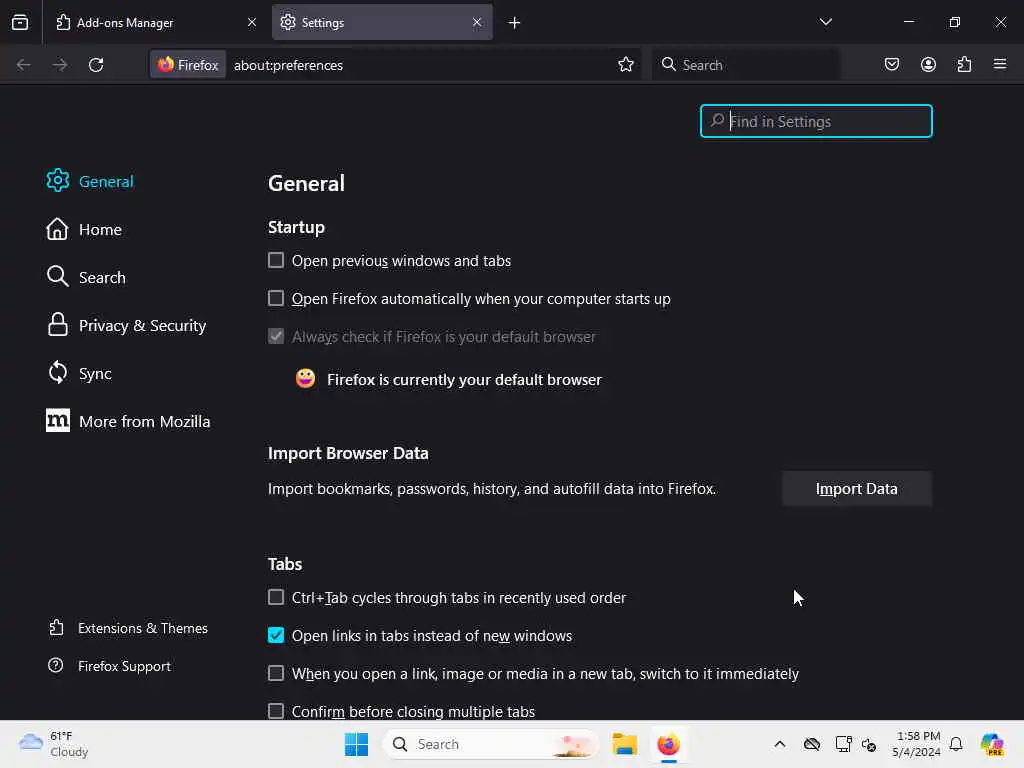The image size is (1024, 768).
Task: Open the Save to Pocket icon
Action: point(891,64)
